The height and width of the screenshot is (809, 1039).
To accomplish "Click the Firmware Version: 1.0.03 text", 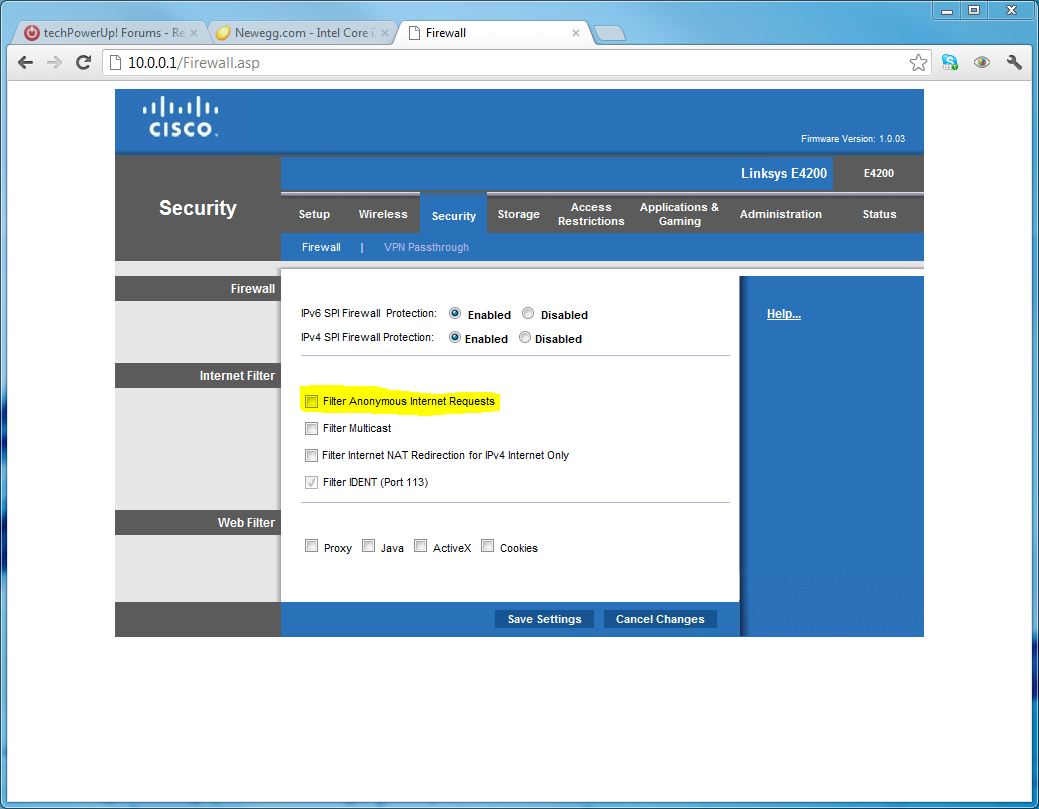I will 853,139.
